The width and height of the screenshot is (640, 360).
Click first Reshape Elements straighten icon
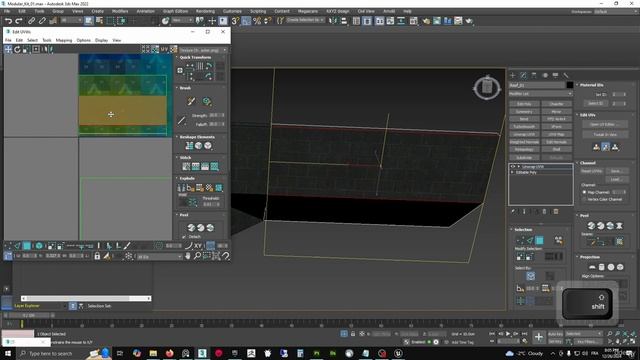pyautogui.click(x=189, y=146)
